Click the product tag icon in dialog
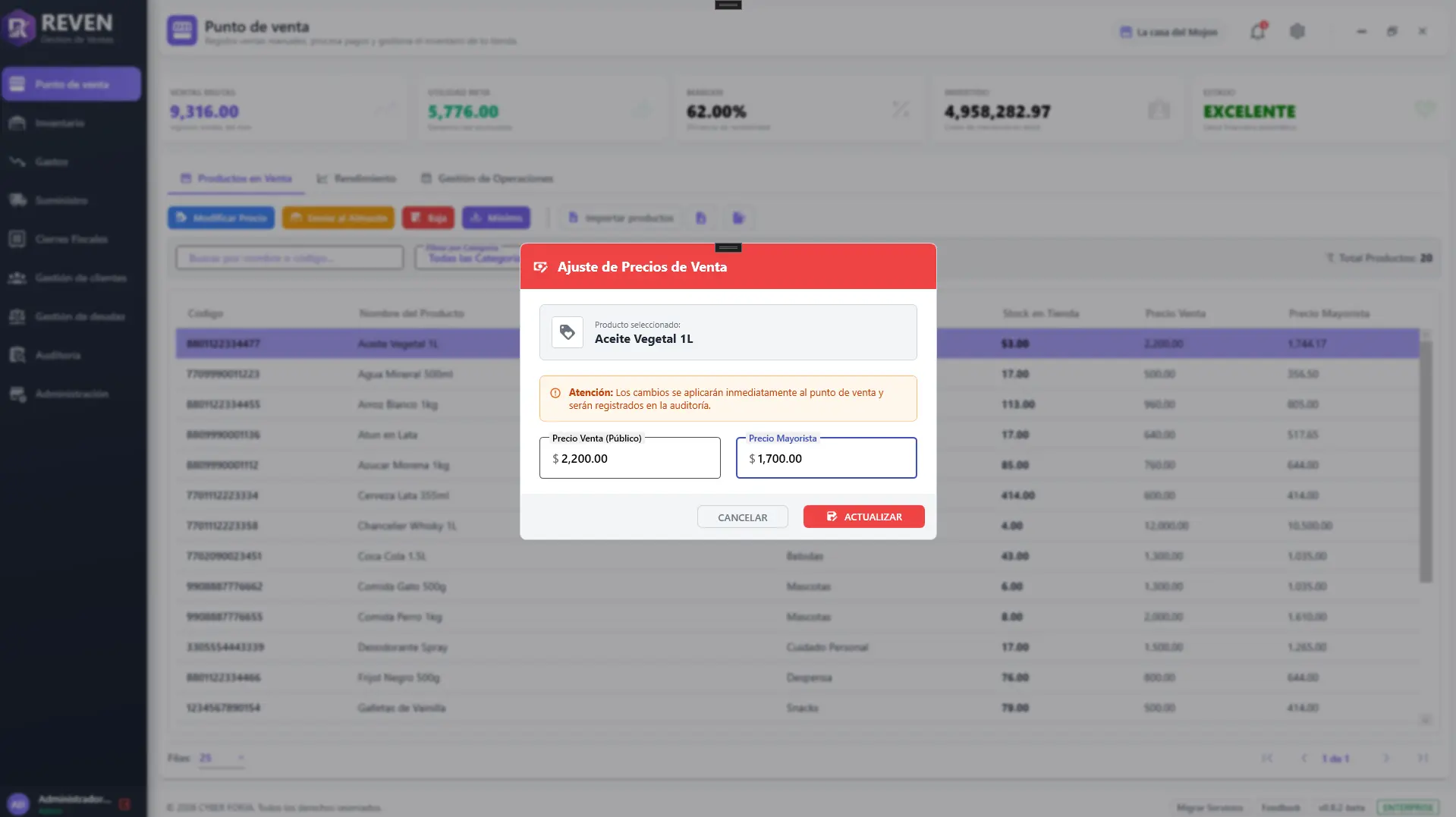 click(x=567, y=332)
